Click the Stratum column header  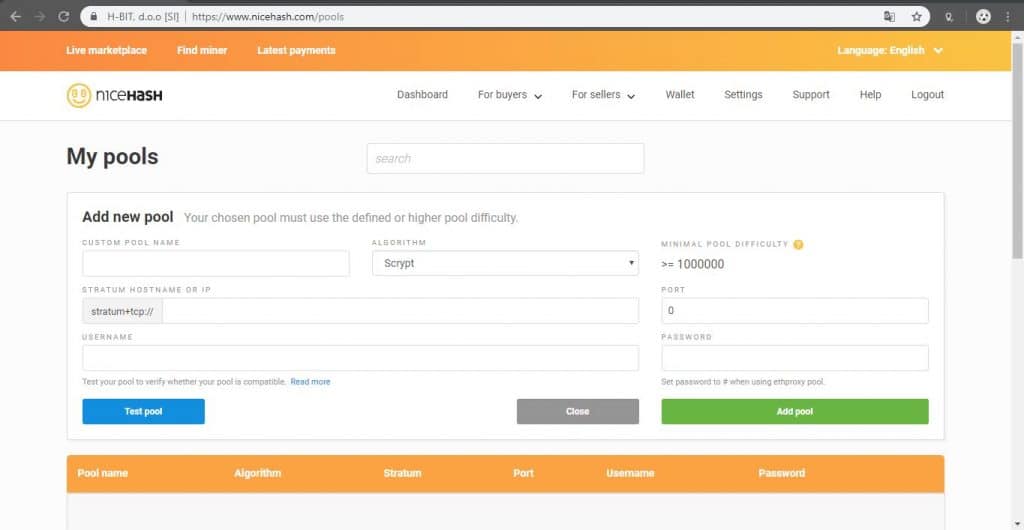tap(402, 473)
